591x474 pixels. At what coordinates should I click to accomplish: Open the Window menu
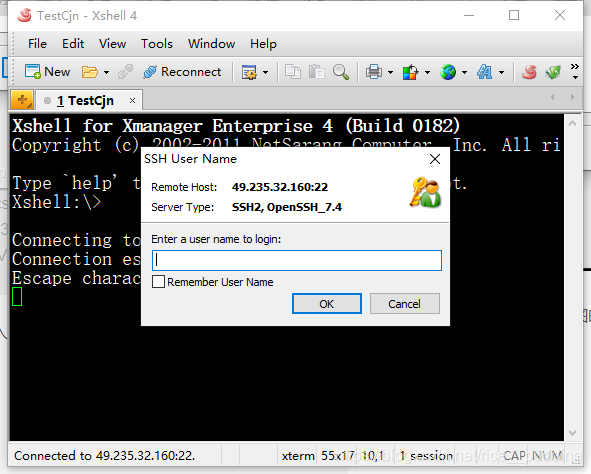211,44
